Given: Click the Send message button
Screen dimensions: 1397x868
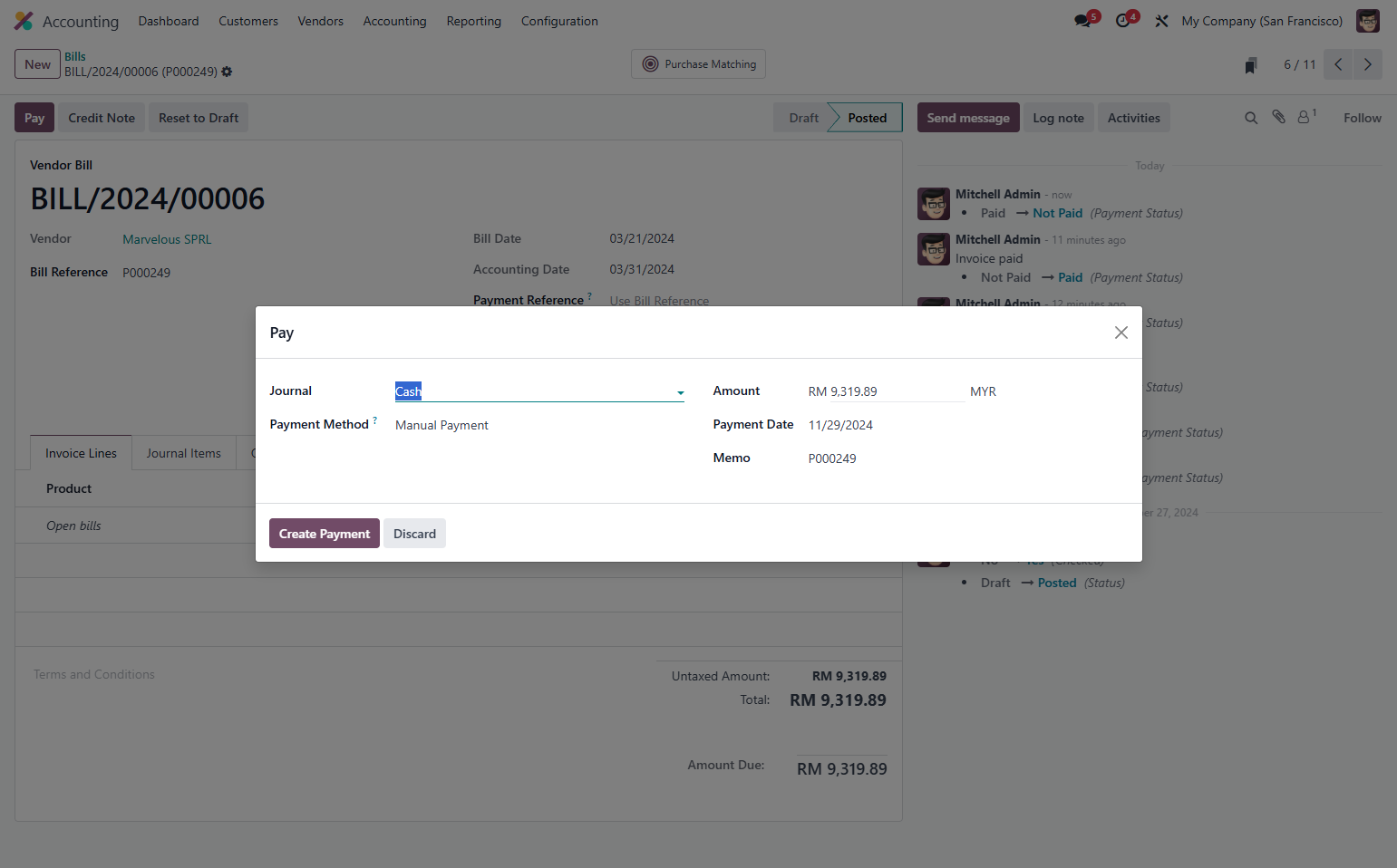Looking at the screenshot, I should tap(968, 118).
